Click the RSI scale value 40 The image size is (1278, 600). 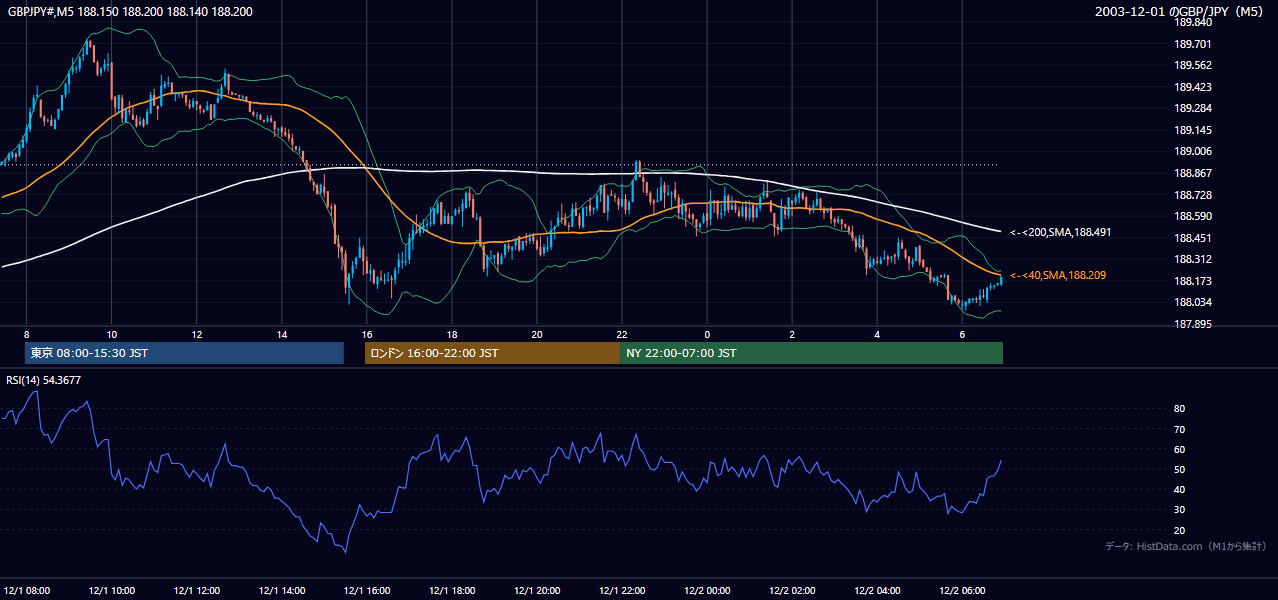pos(1179,489)
